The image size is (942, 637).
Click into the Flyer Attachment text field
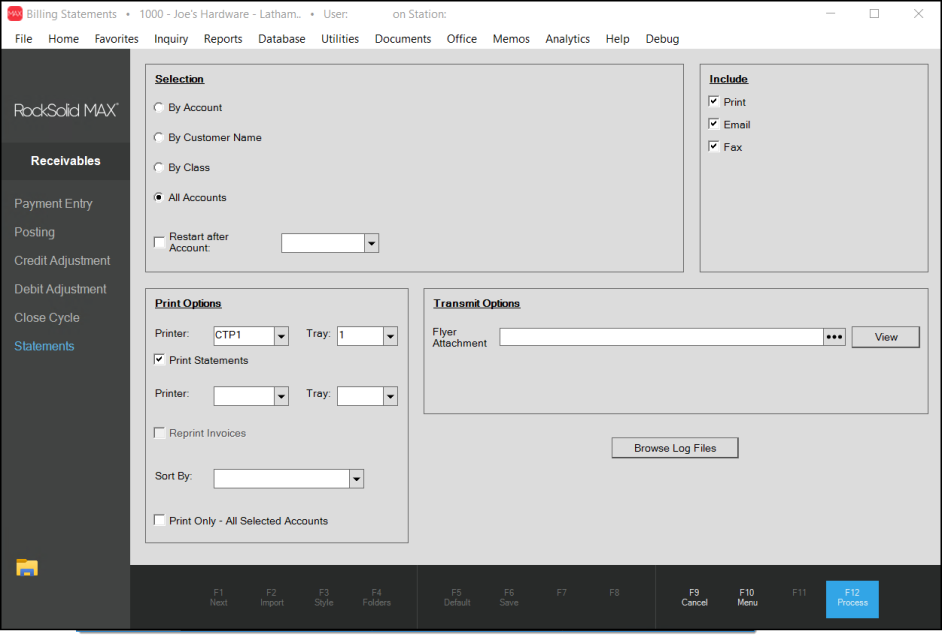pos(661,337)
